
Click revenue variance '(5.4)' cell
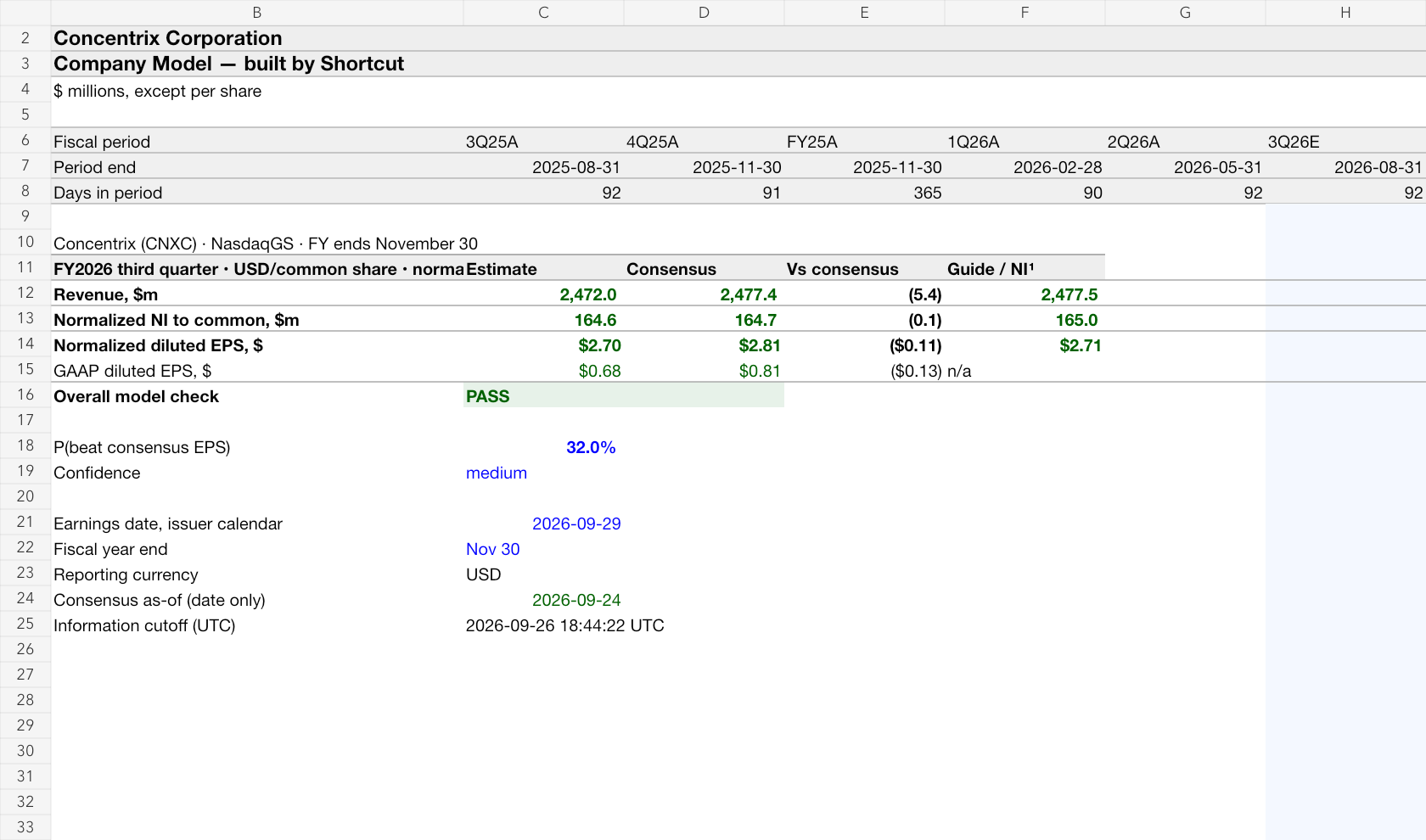click(864, 294)
